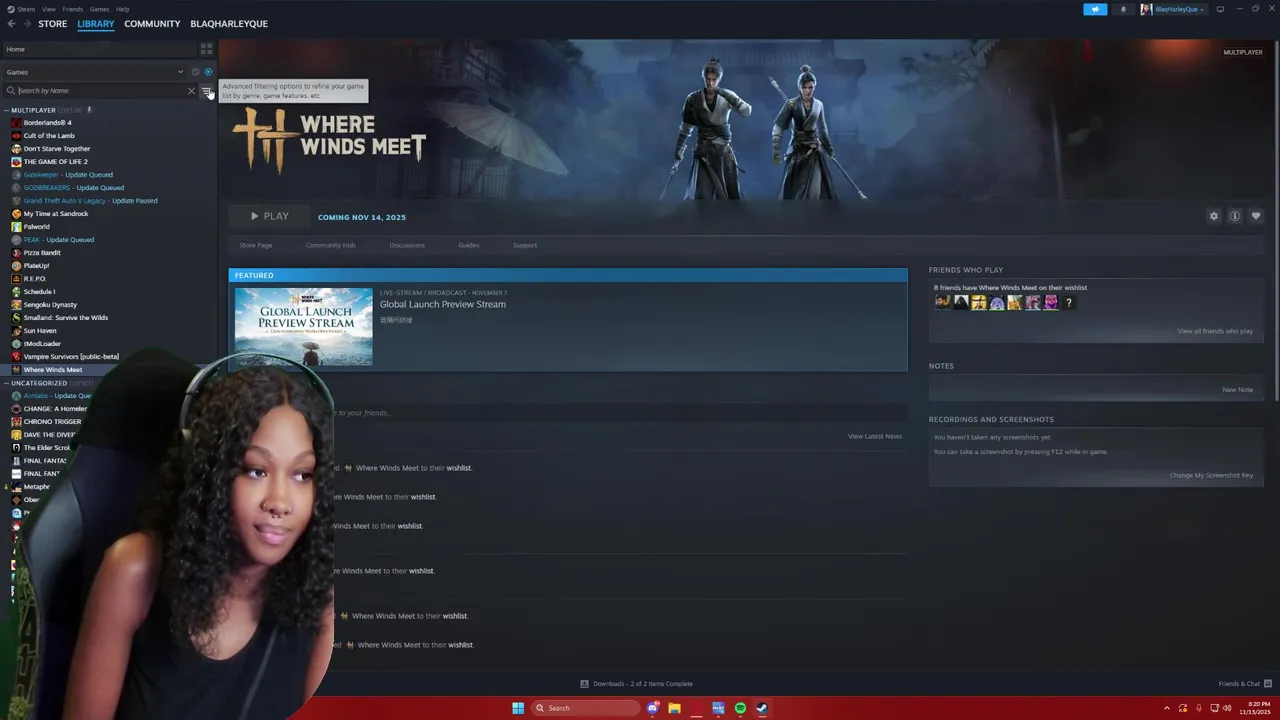Open the BLAQHARLEYQUE profile tab
The height and width of the screenshot is (720, 1280).
[x=229, y=24]
